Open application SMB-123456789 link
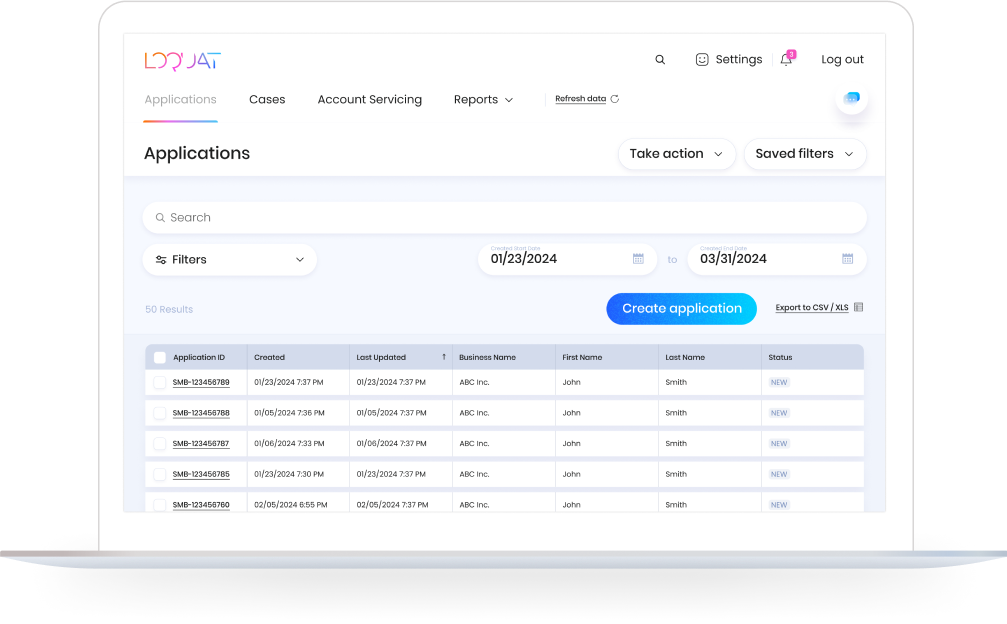 (x=201, y=383)
